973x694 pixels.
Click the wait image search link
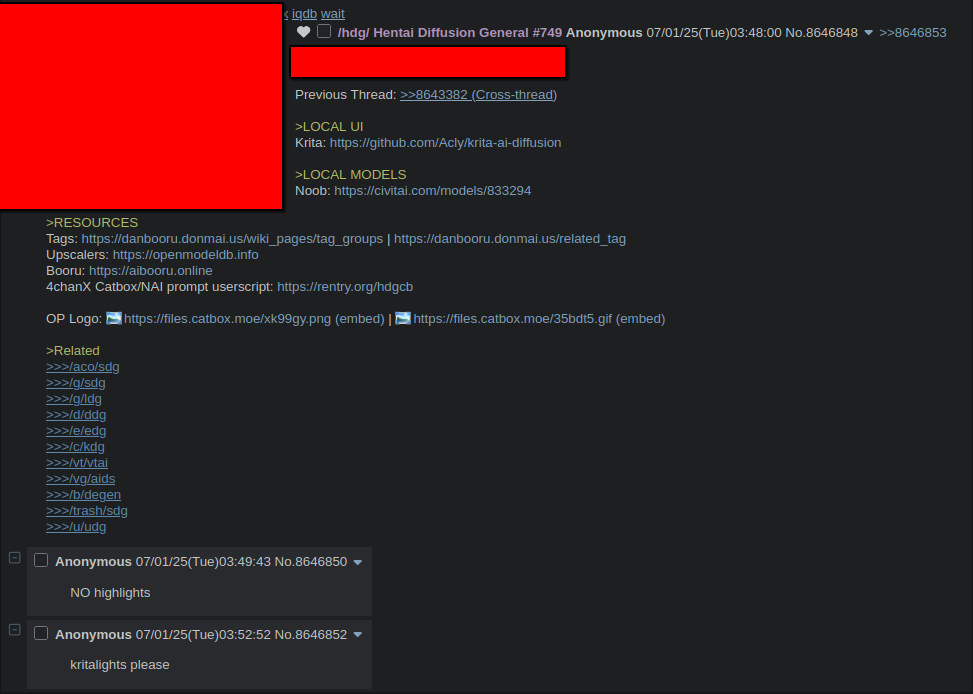[x=333, y=14]
